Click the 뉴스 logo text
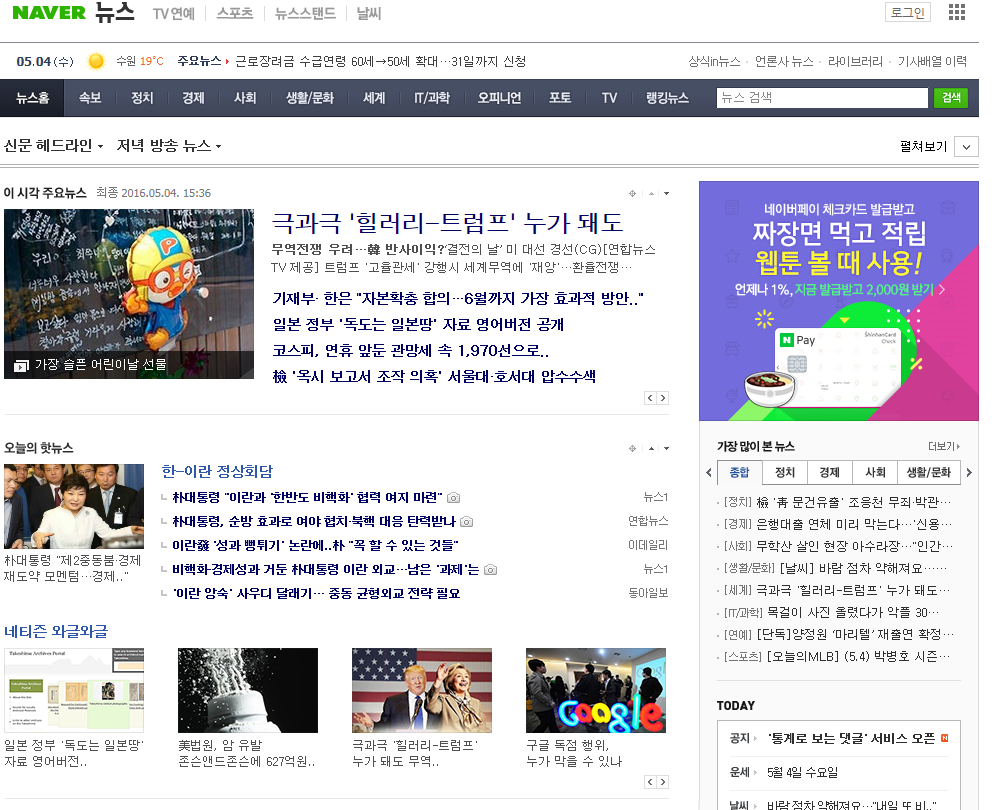 (115, 12)
